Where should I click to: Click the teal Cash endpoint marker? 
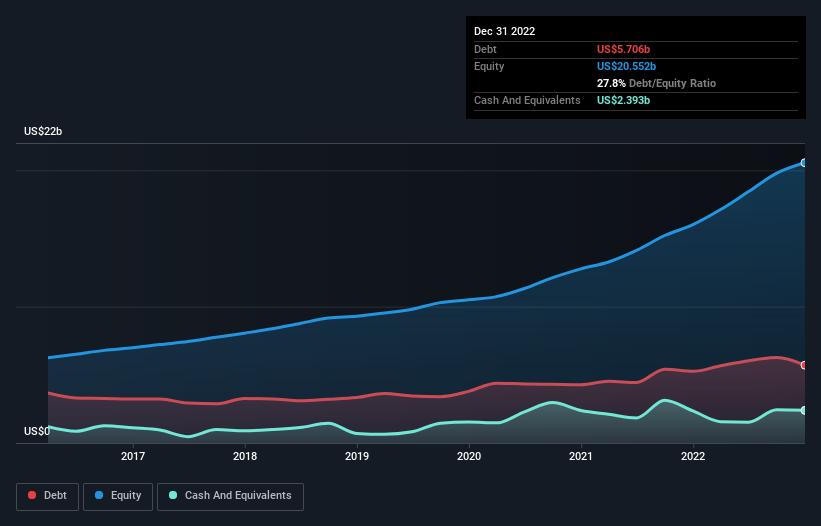(804, 410)
